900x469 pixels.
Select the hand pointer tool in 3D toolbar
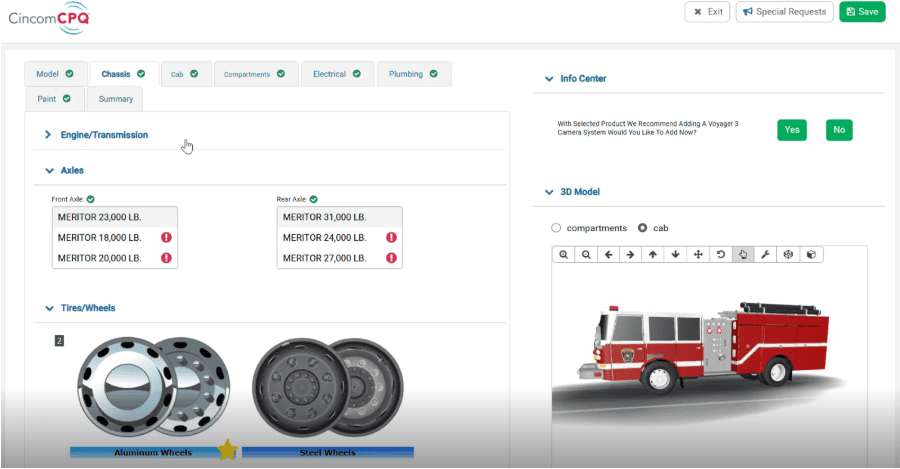743,254
